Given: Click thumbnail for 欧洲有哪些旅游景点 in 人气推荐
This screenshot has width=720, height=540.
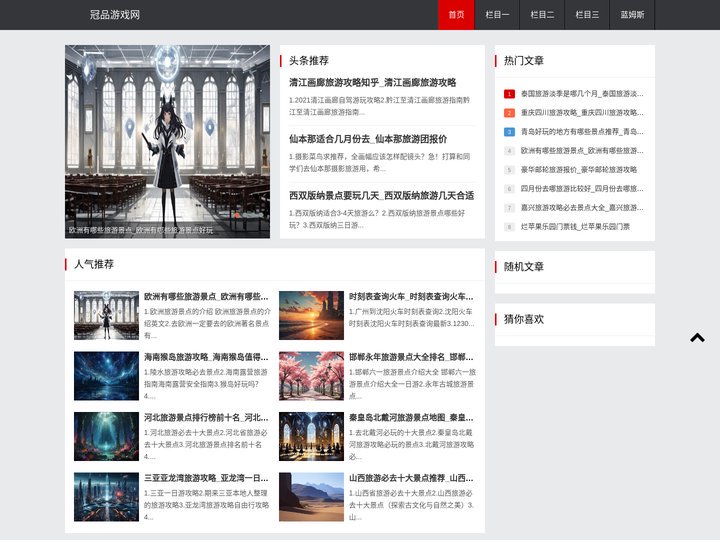Looking at the screenshot, I should pyautogui.click(x=106, y=315).
